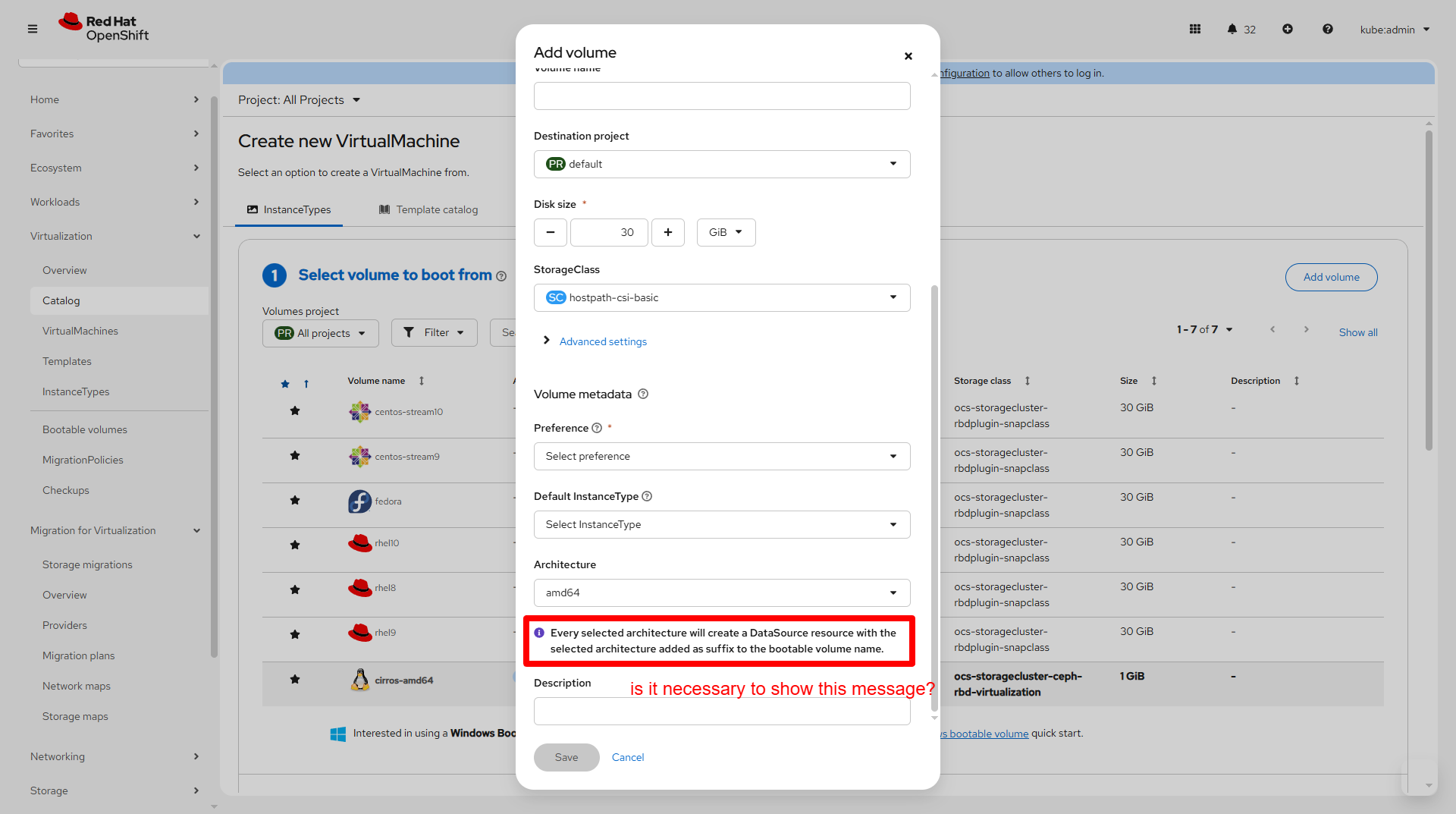Image resolution: width=1456 pixels, height=814 pixels.
Task: Click the disabled Save button
Action: tap(566, 758)
